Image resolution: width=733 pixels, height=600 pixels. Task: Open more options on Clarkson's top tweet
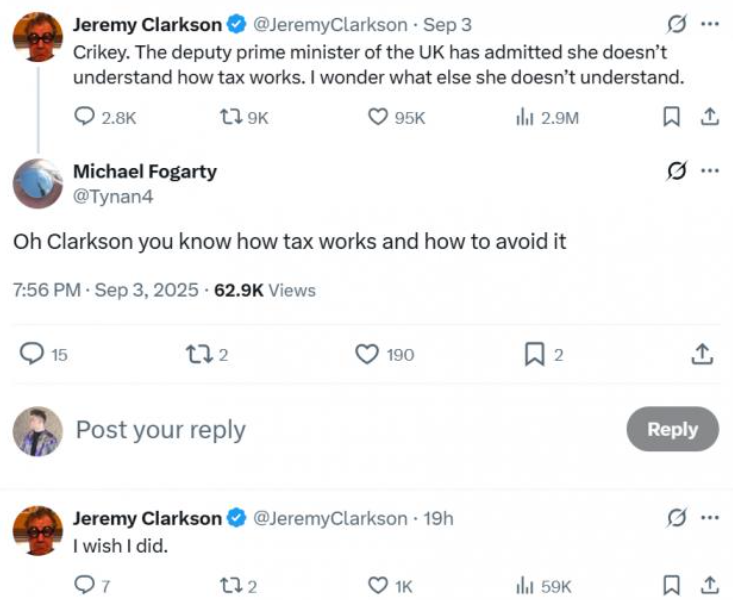pyautogui.click(x=710, y=25)
